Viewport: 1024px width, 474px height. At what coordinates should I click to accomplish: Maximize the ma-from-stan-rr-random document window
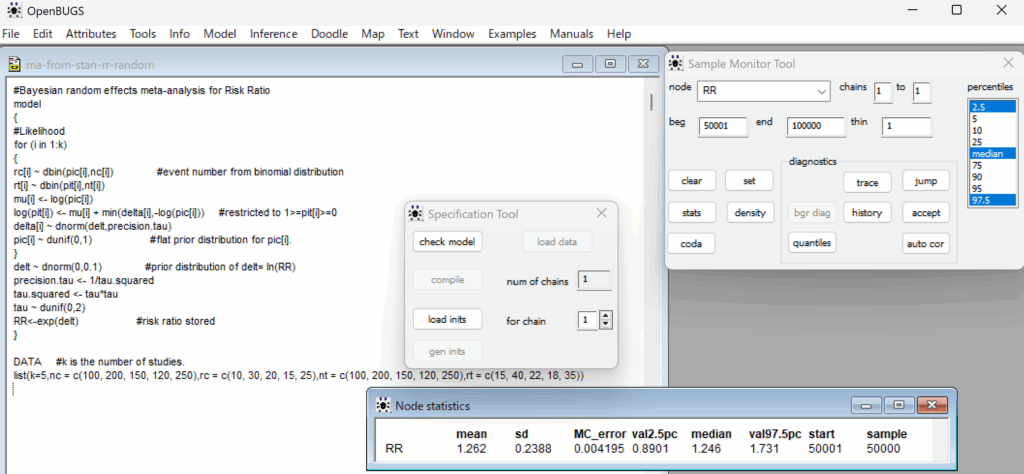tap(611, 64)
